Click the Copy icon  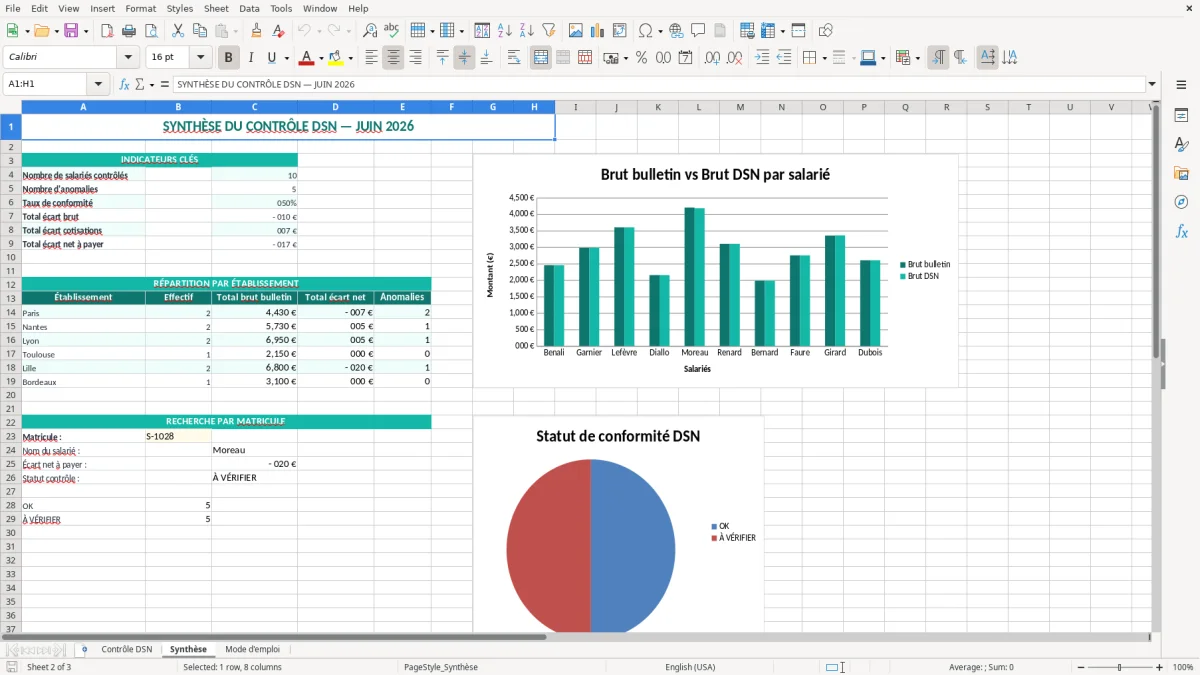coord(199,31)
